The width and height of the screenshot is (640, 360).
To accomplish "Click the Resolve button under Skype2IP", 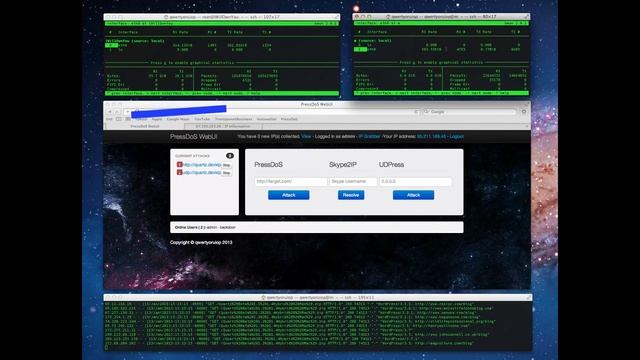I will (x=351, y=195).
